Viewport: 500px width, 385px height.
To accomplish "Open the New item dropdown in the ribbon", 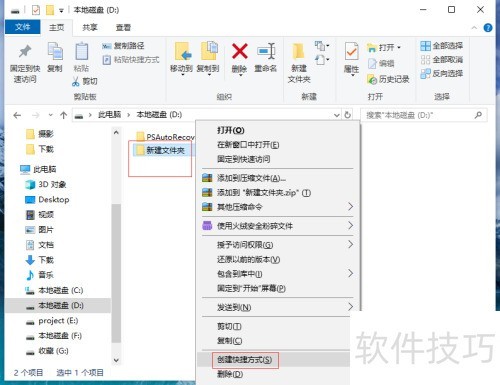I will click(x=322, y=46).
